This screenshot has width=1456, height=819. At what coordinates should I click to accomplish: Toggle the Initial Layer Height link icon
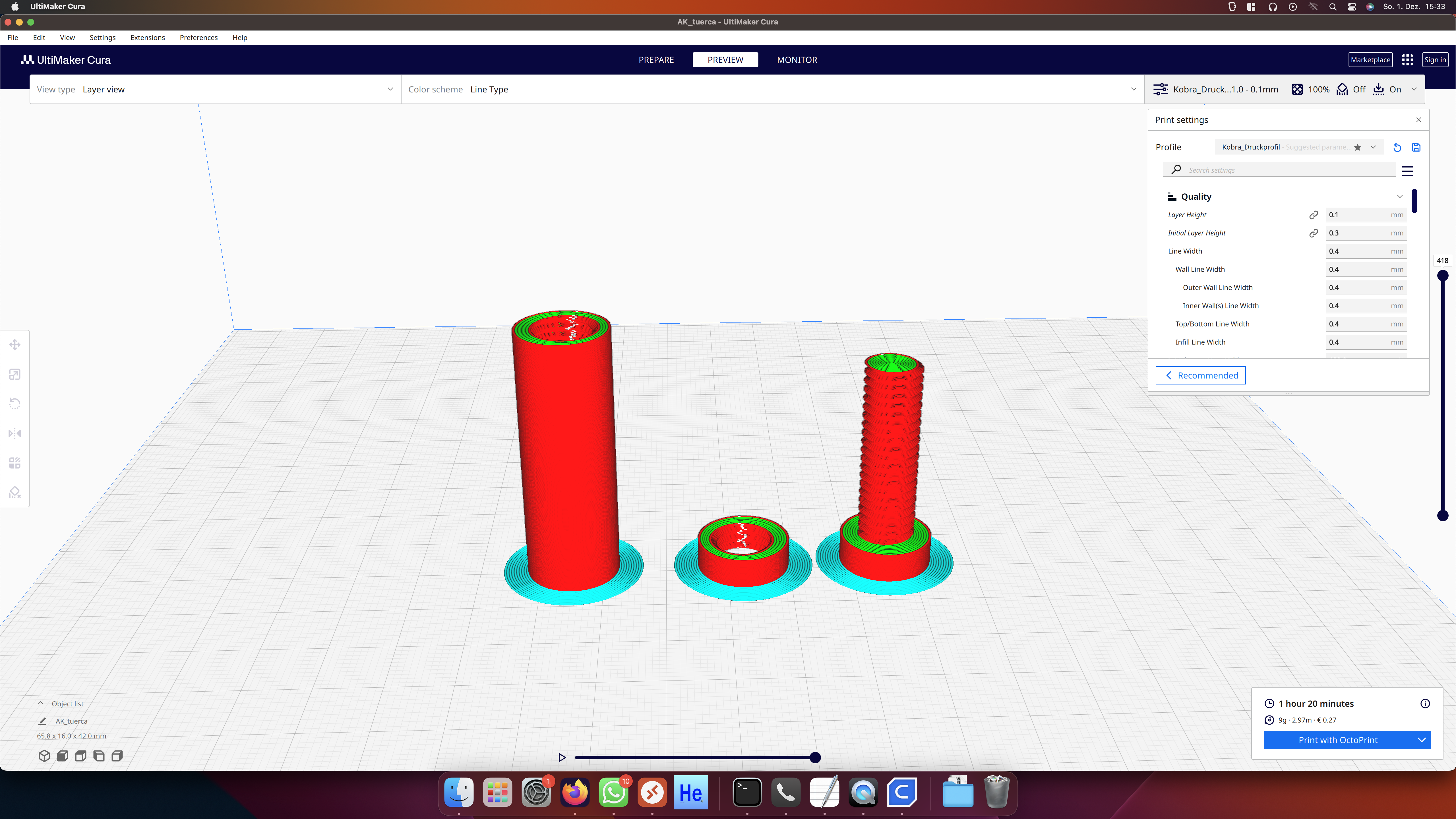click(1314, 233)
